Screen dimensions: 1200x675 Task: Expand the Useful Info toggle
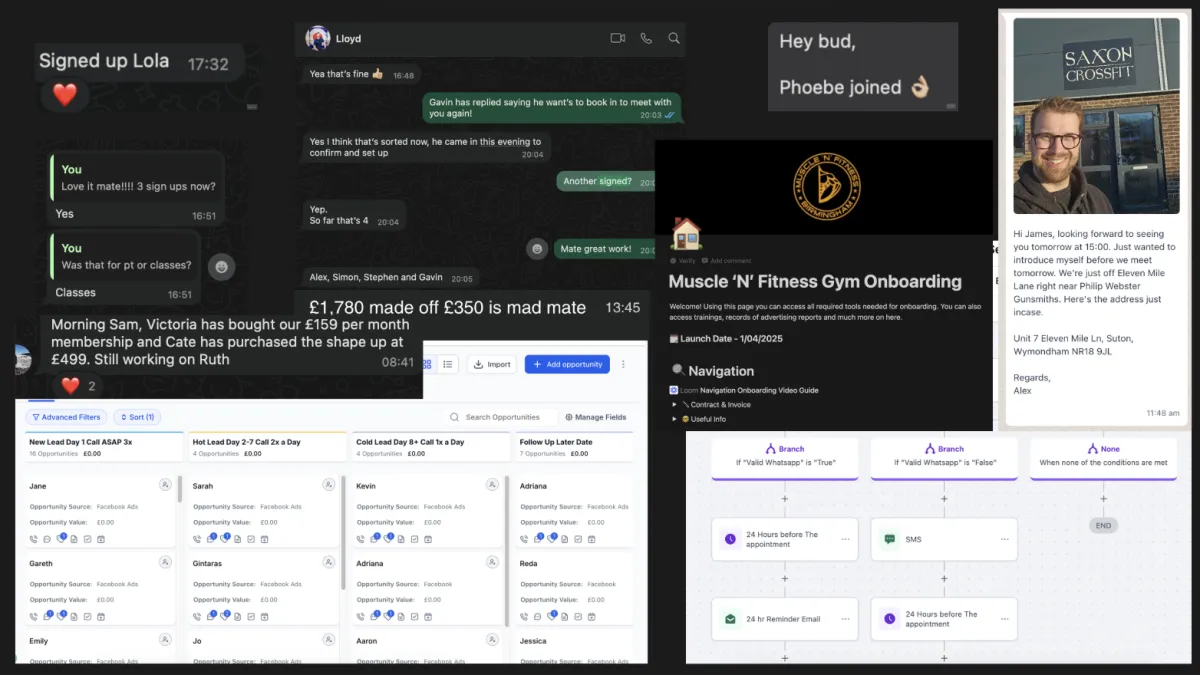674,419
